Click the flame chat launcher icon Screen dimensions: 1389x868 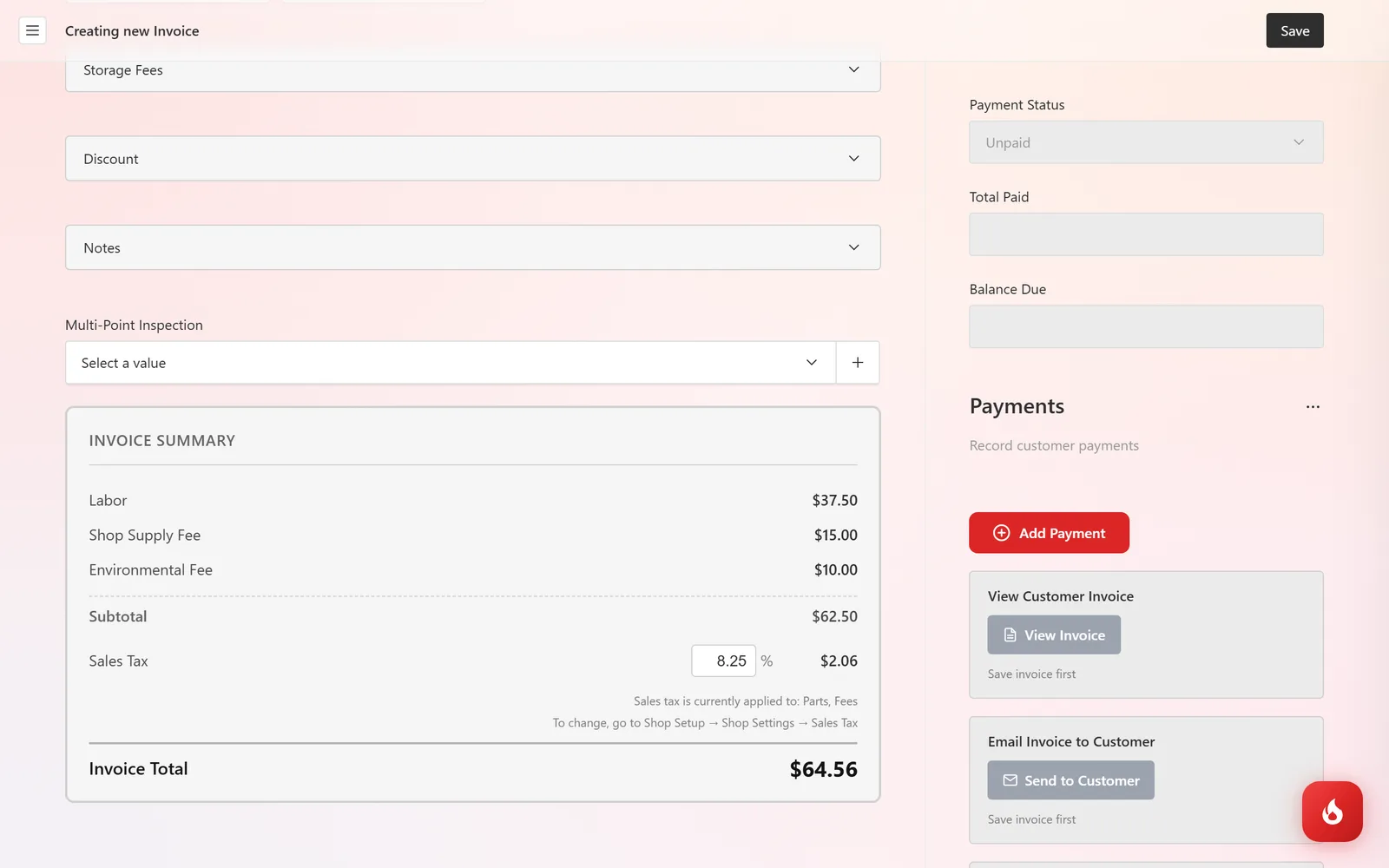pos(1332,812)
